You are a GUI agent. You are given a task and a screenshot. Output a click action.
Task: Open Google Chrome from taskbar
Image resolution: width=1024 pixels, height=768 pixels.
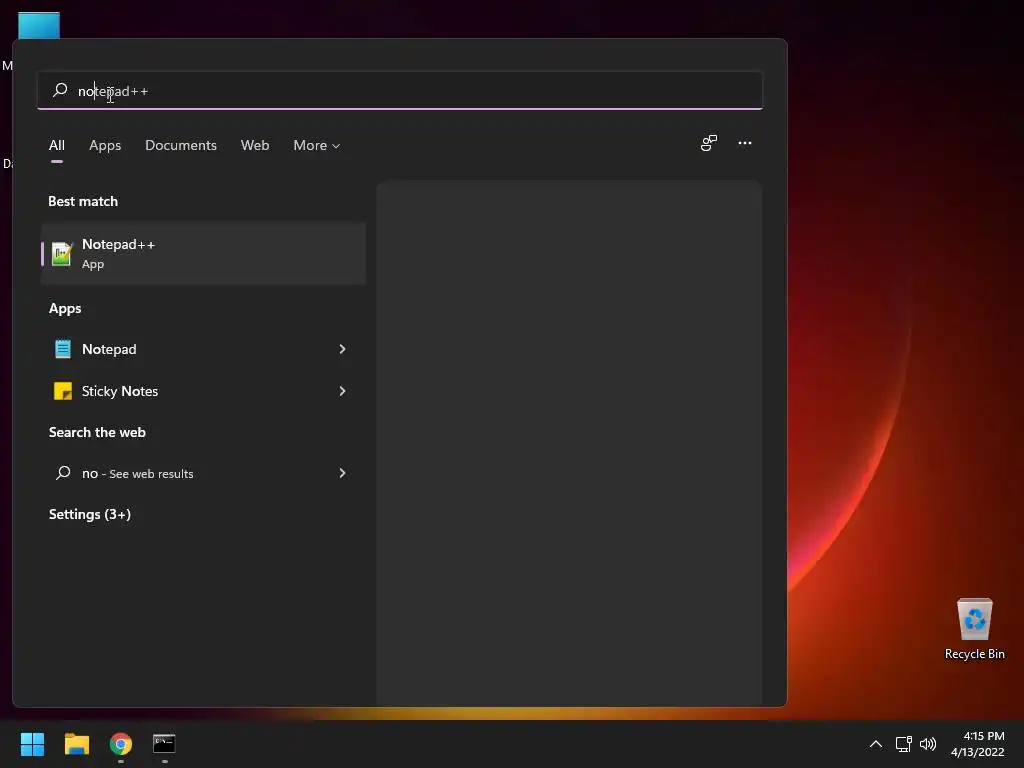tap(121, 744)
